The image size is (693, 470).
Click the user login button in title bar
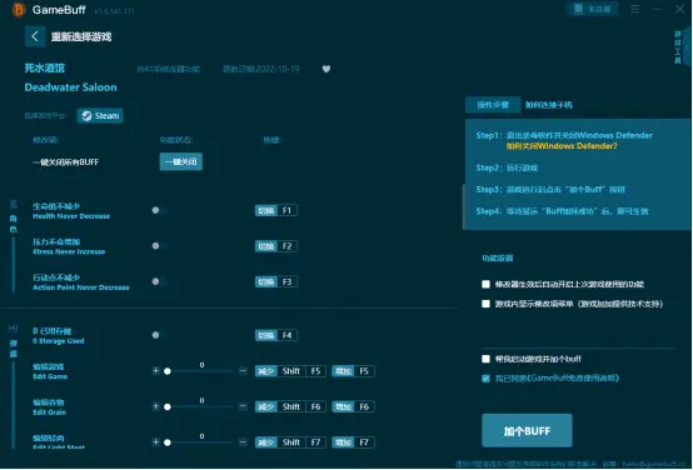[x=592, y=9]
